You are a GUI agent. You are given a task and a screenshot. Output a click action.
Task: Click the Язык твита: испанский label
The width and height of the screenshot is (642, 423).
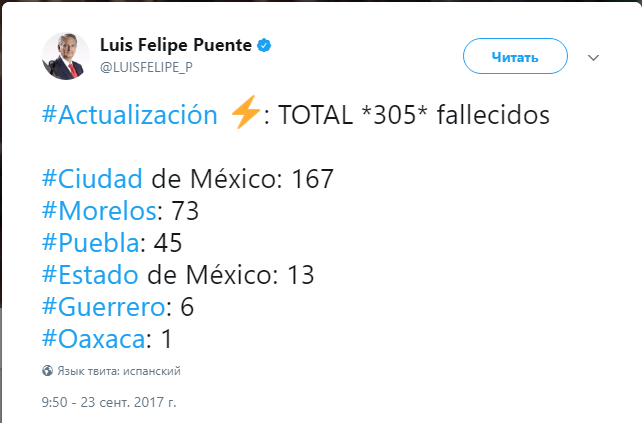click(118, 371)
